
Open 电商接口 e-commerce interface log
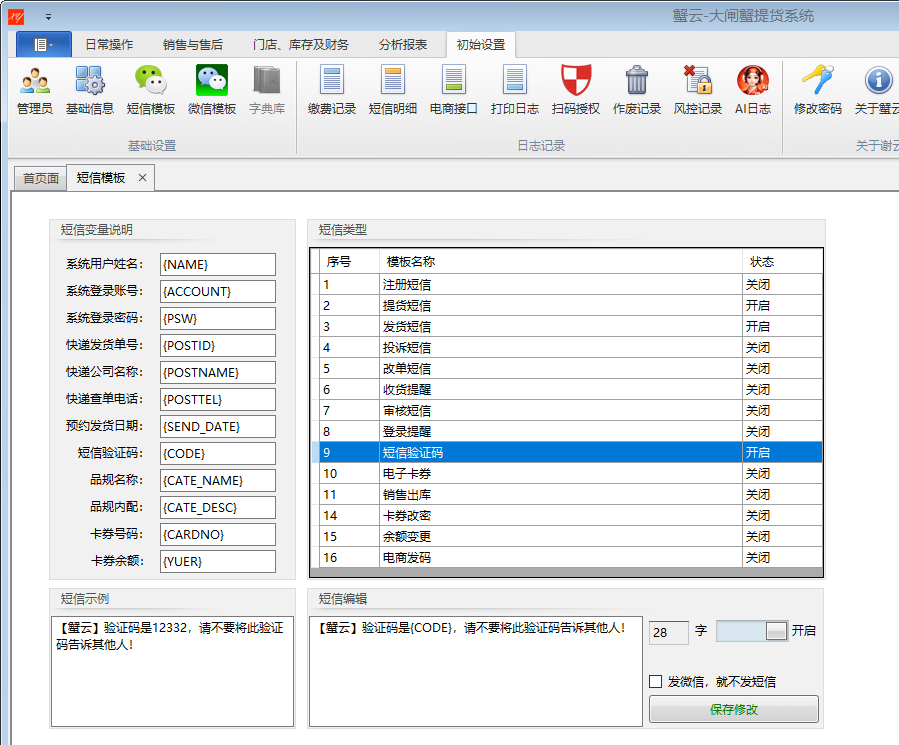point(454,90)
